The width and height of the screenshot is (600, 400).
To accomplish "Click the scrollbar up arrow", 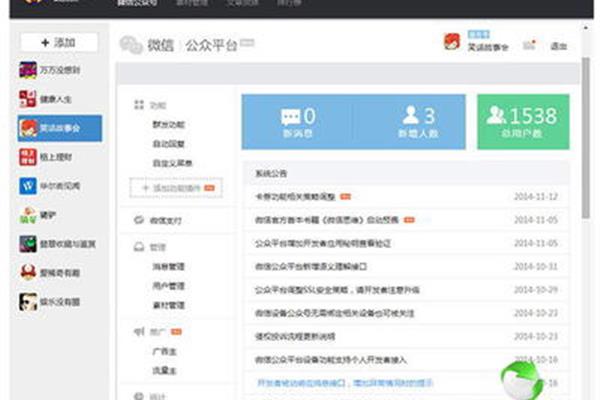I will pyautogui.click(x=586, y=28).
